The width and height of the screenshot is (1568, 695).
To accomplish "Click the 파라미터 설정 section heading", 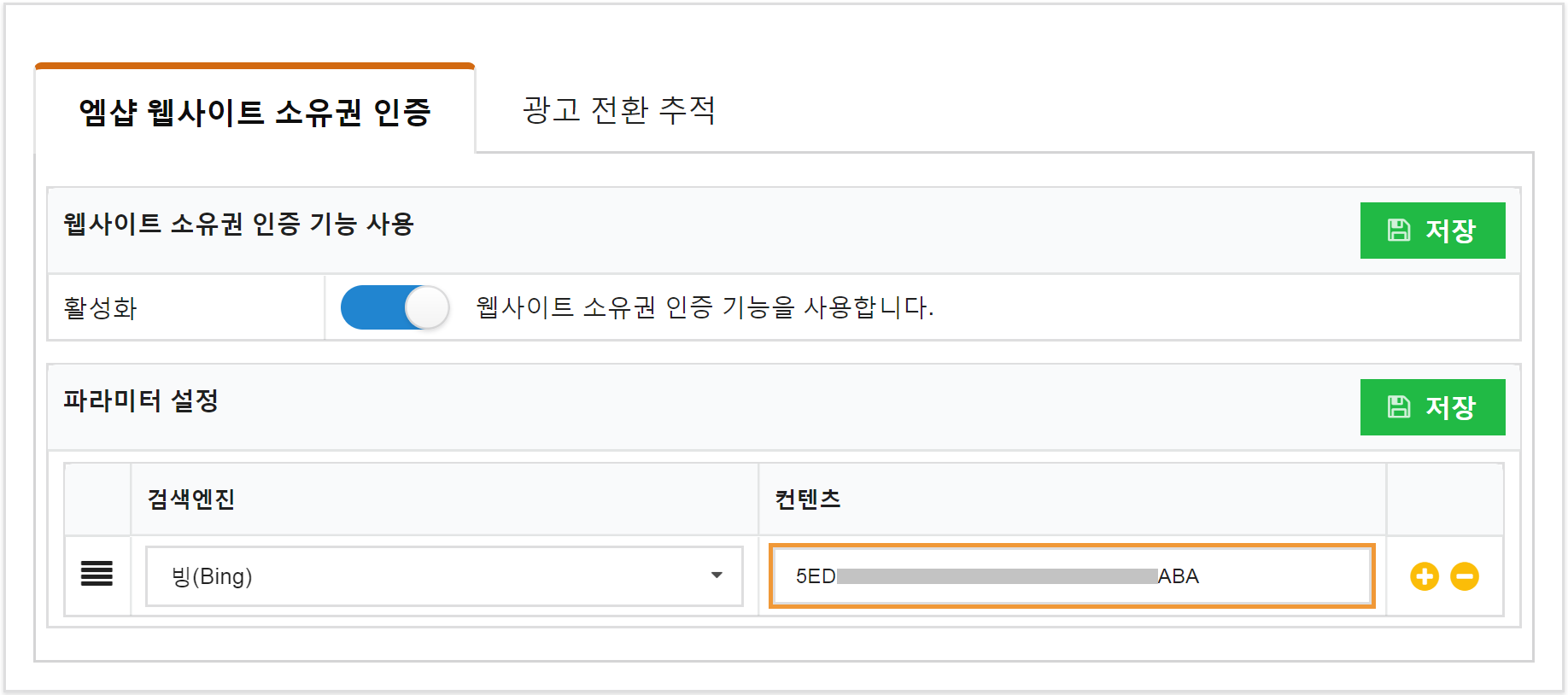I will point(141,400).
